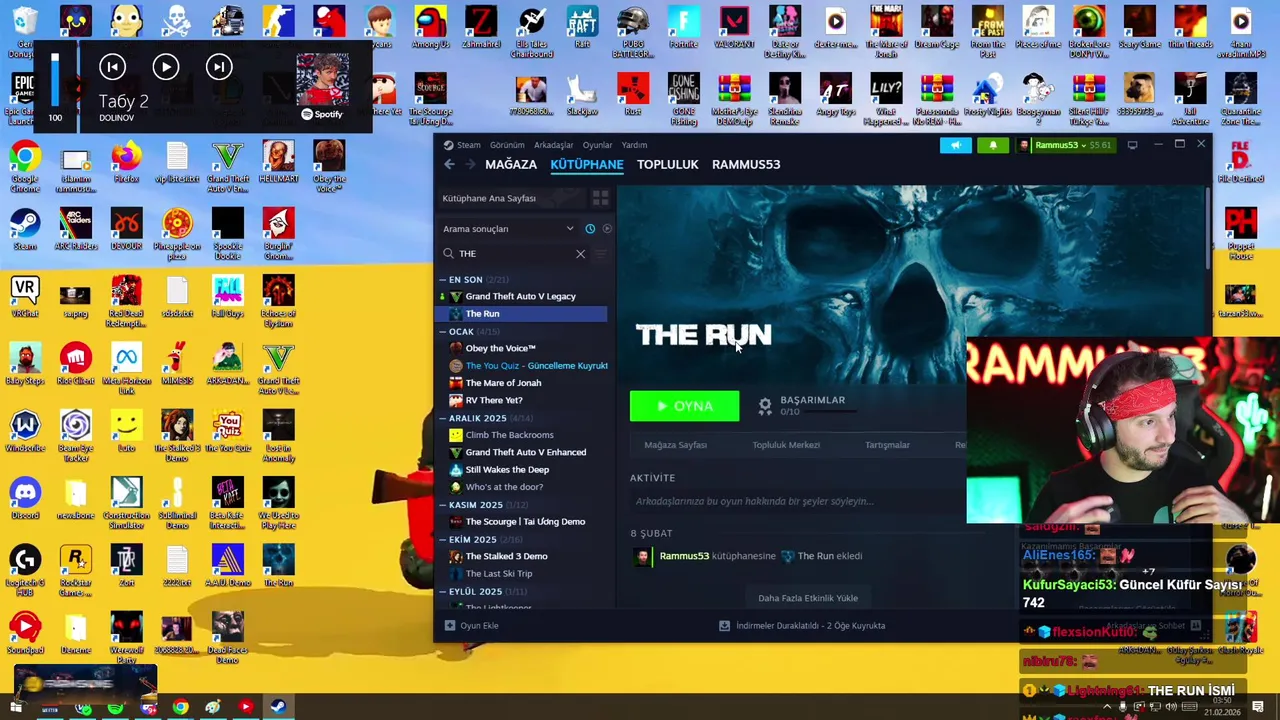The width and height of the screenshot is (1280, 720).
Task: Open the VALORANT desktop shortcut
Action: (734, 27)
